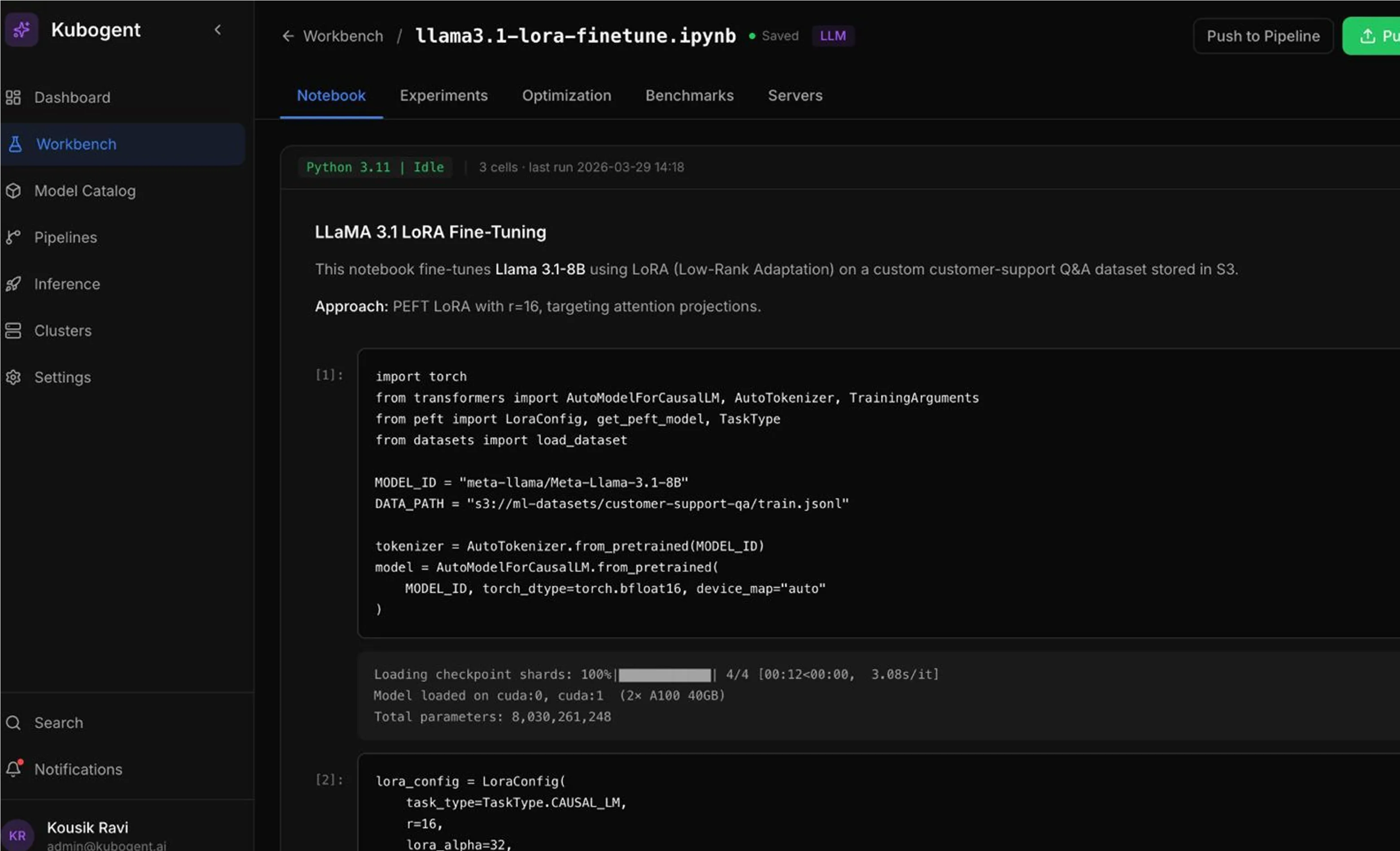
Task: Click the cell [2] execution label
Action: click(x=329, y=779)
